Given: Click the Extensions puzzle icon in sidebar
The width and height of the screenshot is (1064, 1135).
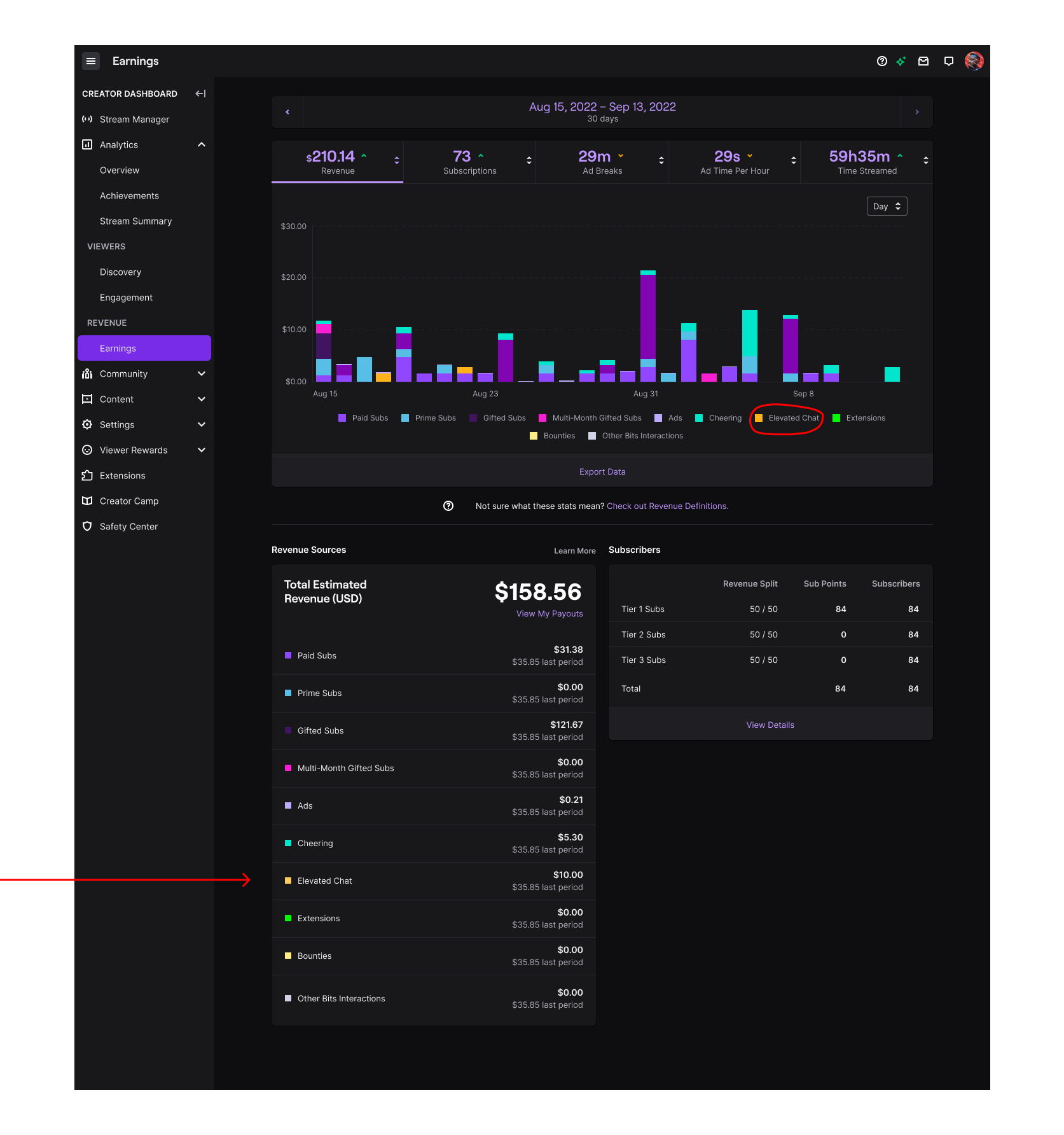Looking at the screenshot, I should pos(87,475).
